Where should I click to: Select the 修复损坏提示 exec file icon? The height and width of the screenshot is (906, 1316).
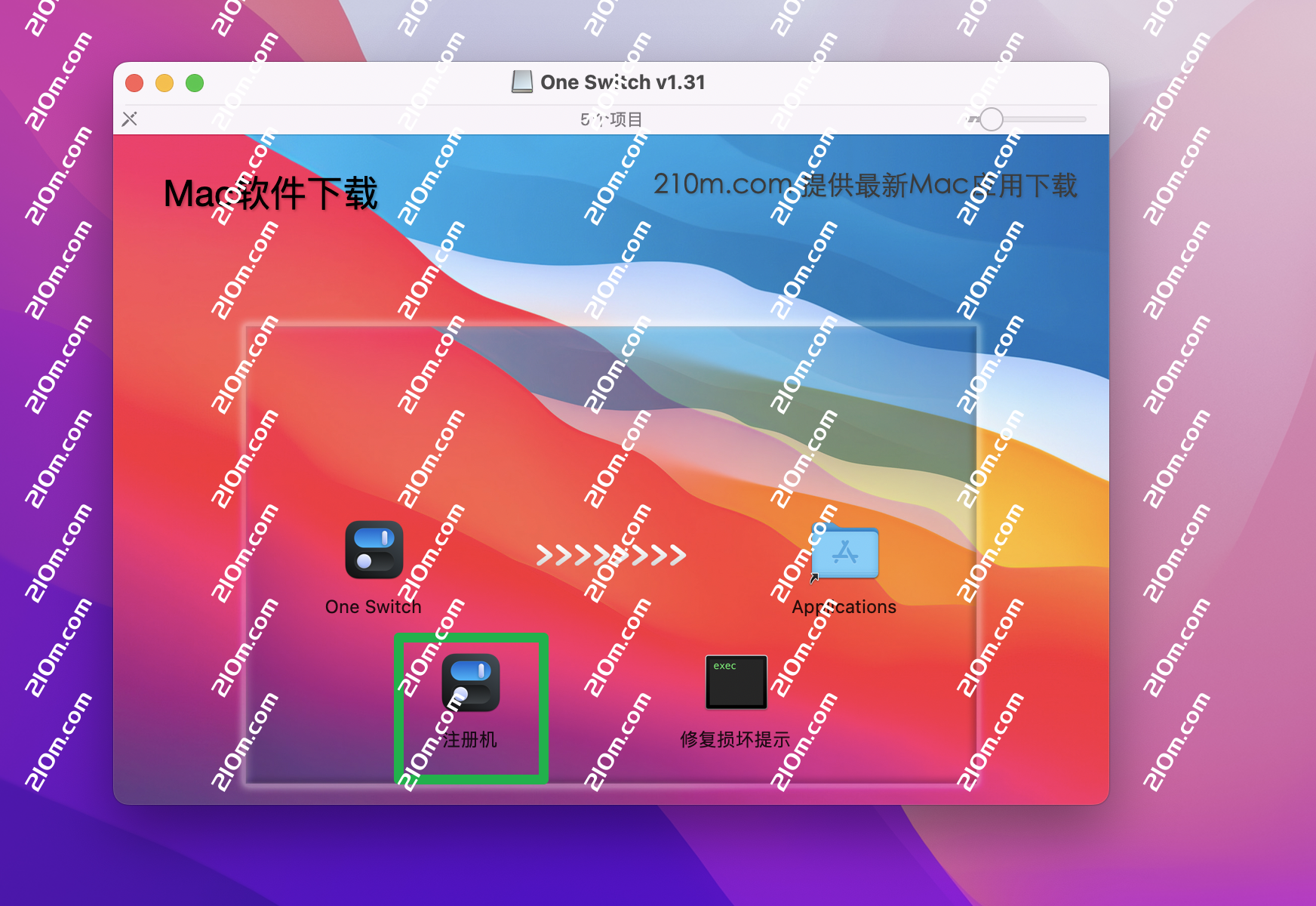tap(736, 683)
